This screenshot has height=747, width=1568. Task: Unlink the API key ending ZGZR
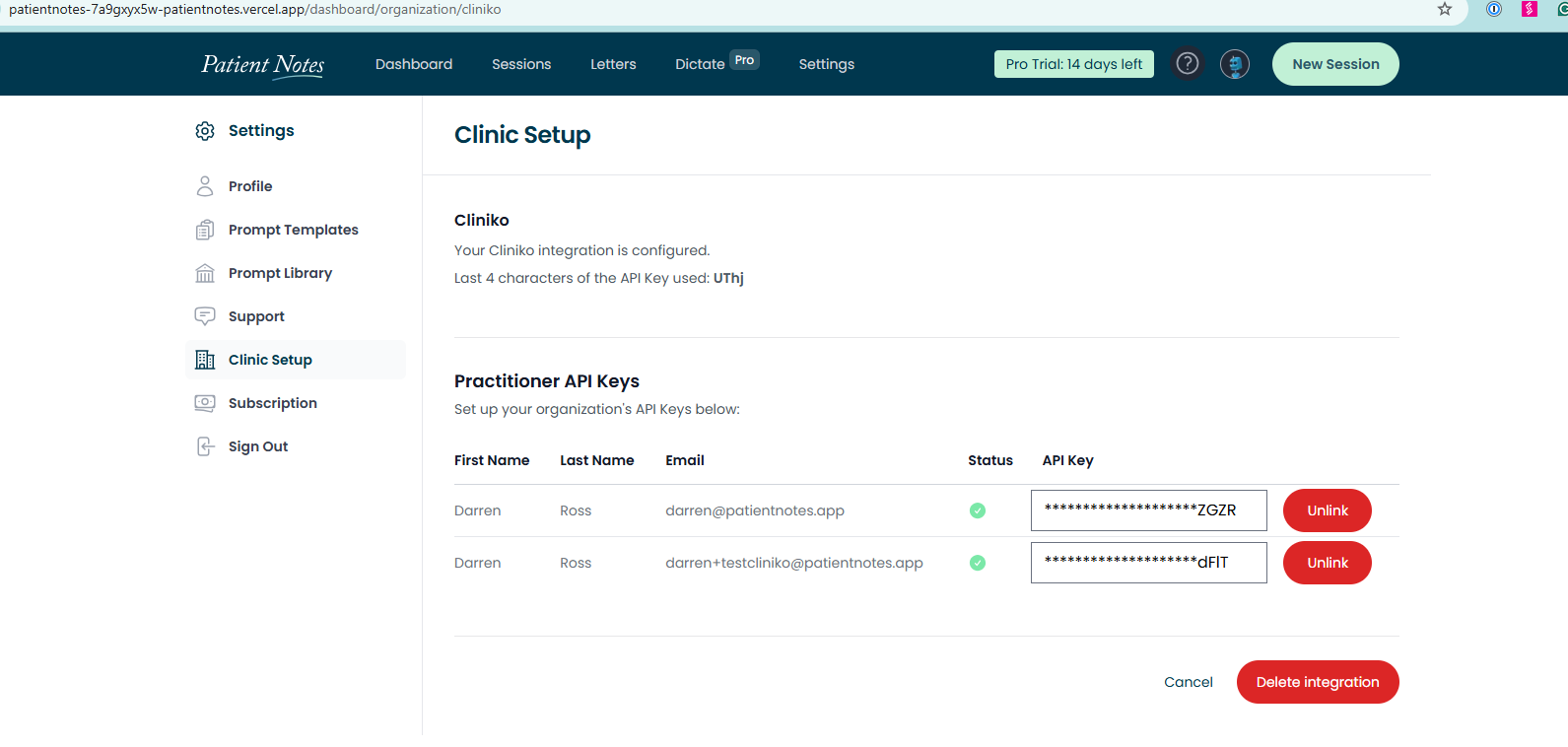point(1328,510)
